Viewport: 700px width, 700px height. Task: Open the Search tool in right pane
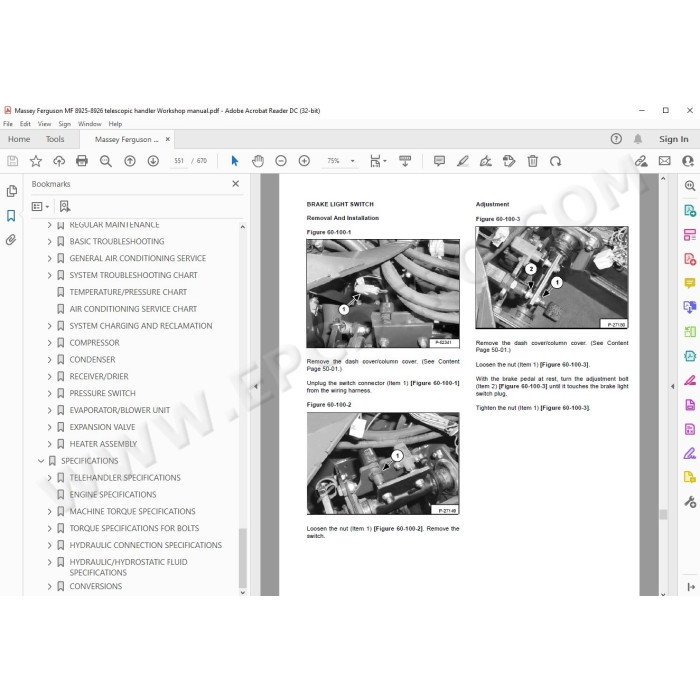tap(690, 186)
